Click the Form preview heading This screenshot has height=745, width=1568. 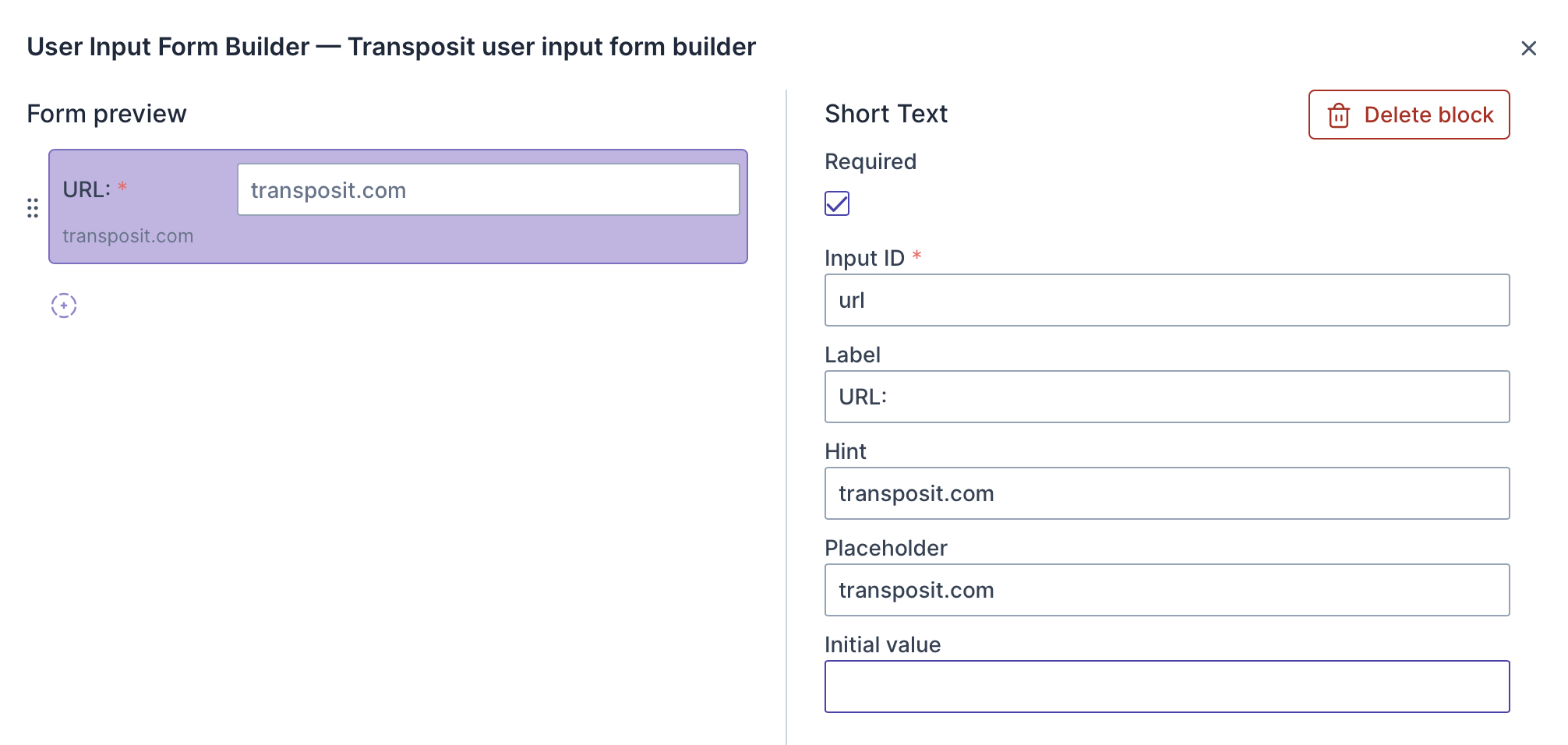coord(107,114)
